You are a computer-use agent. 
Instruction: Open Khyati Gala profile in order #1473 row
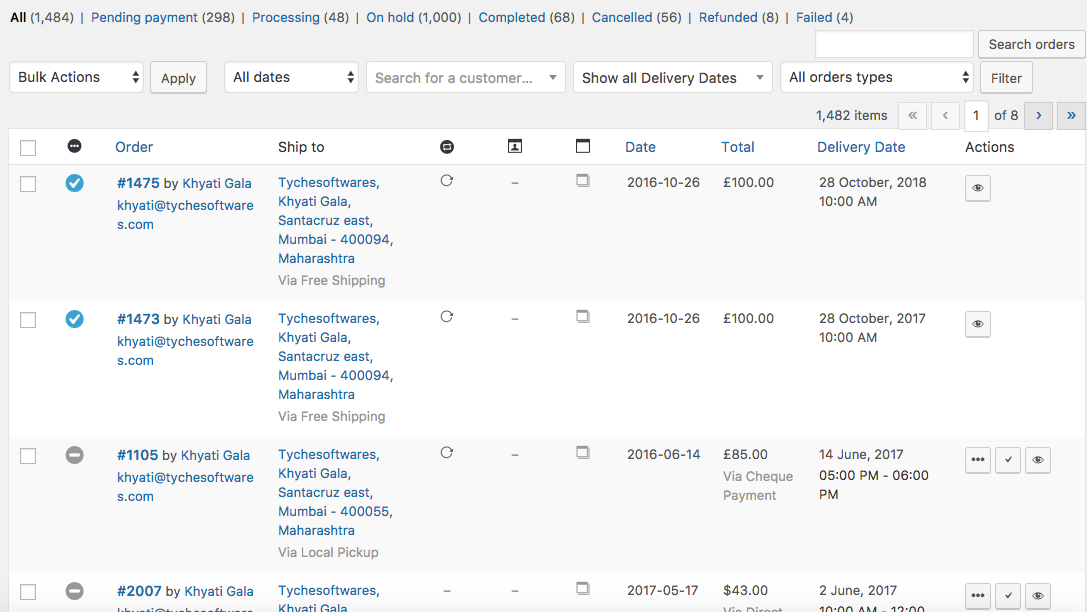point(217,319)
